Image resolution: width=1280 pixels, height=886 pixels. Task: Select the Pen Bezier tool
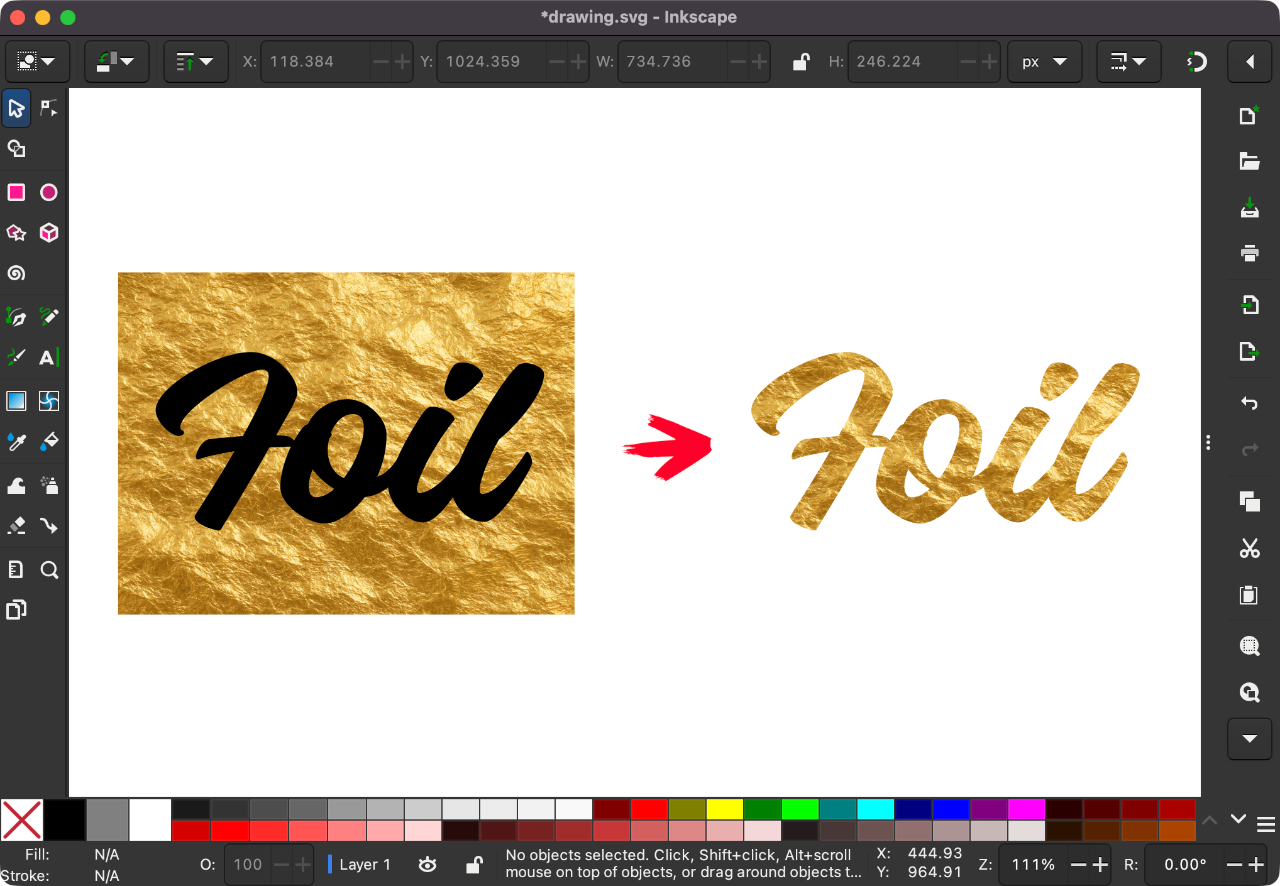click(x=16, y=316)
